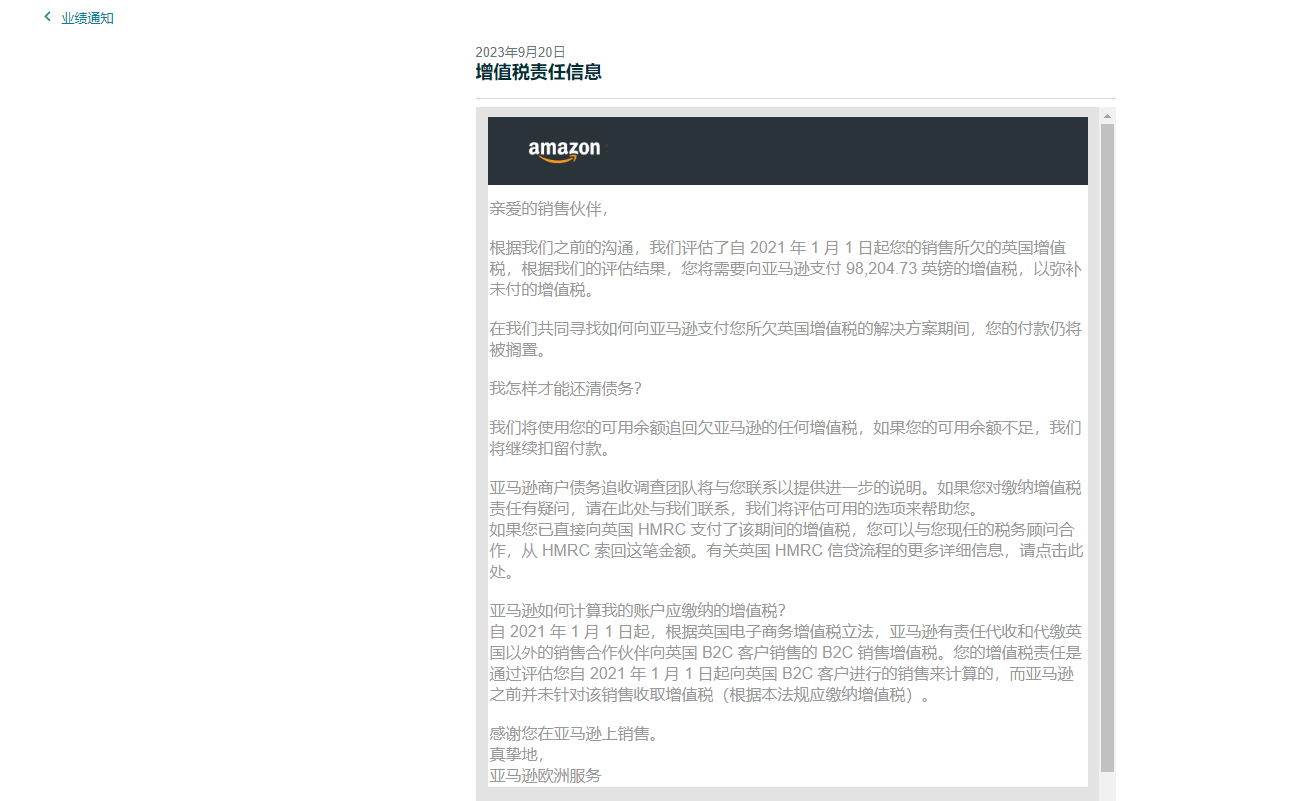Click the dark Amazon banner at the email top

point(787,150)
